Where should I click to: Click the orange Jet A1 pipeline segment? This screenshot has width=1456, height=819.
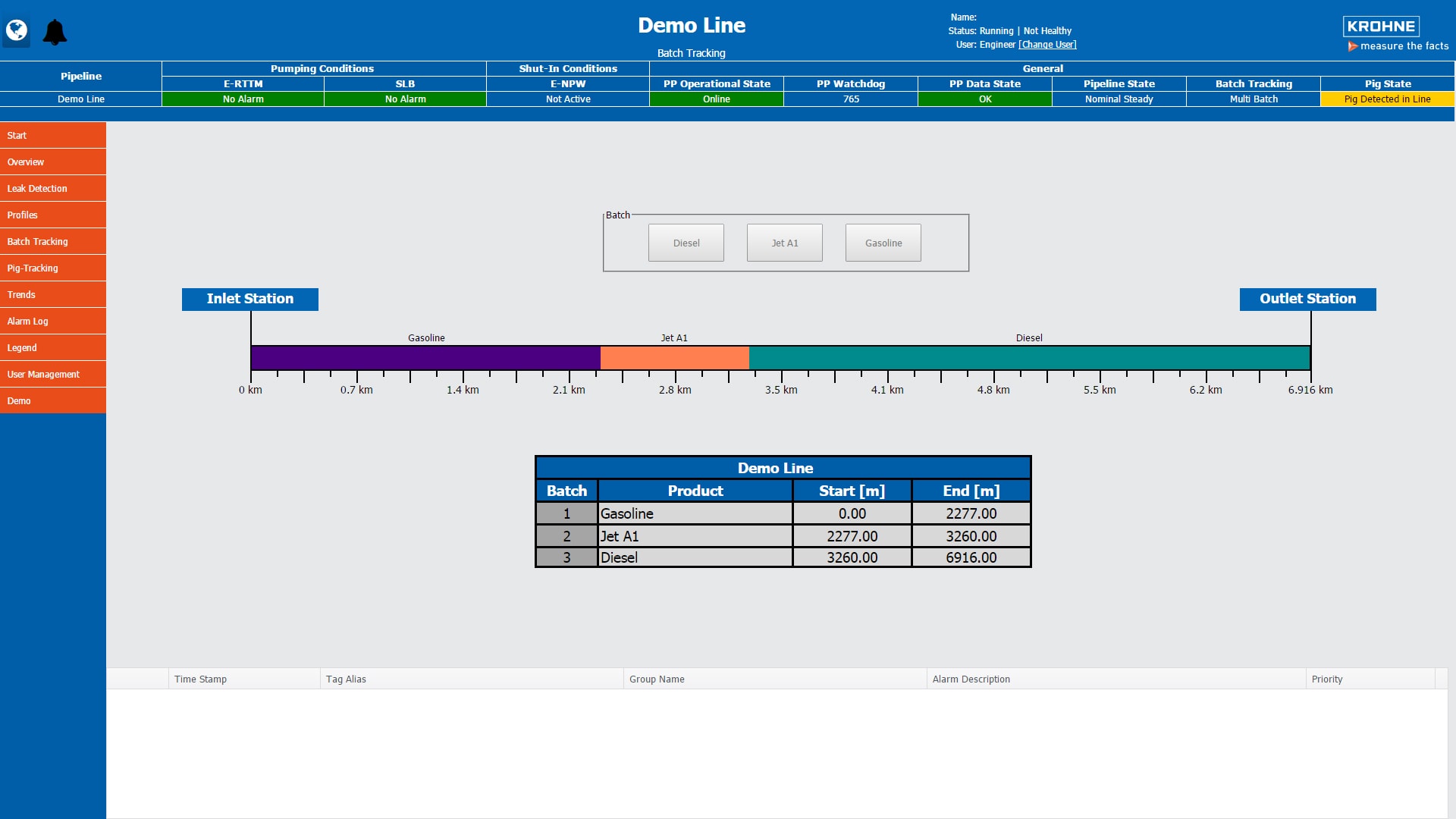(674, 358)
